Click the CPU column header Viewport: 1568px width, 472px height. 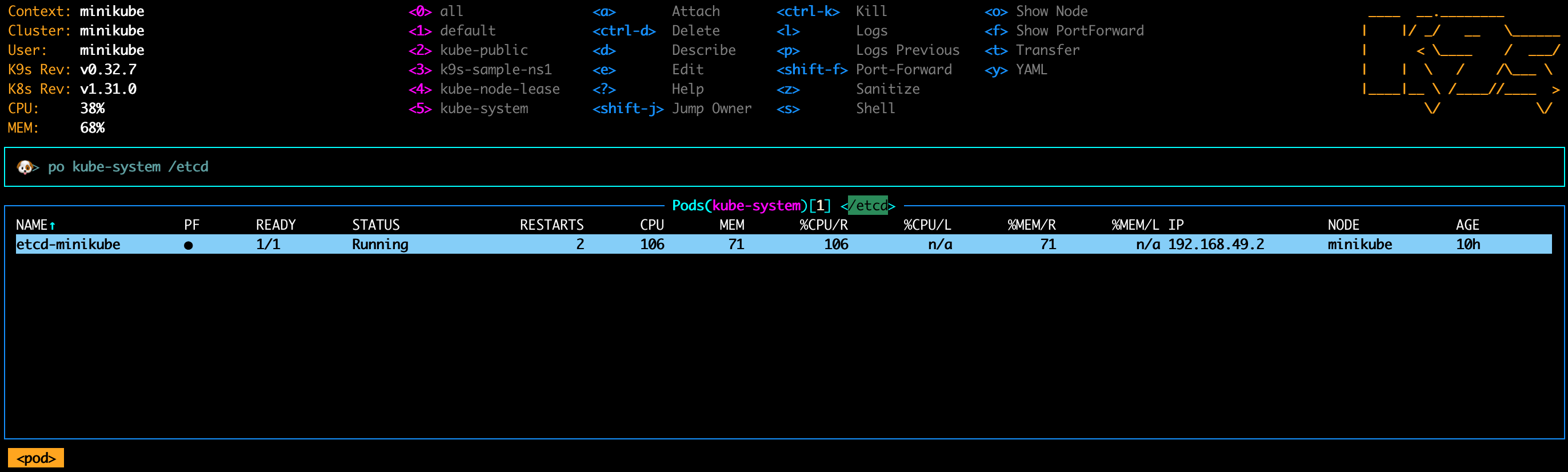pyautogui.click(x=652, y=225)
